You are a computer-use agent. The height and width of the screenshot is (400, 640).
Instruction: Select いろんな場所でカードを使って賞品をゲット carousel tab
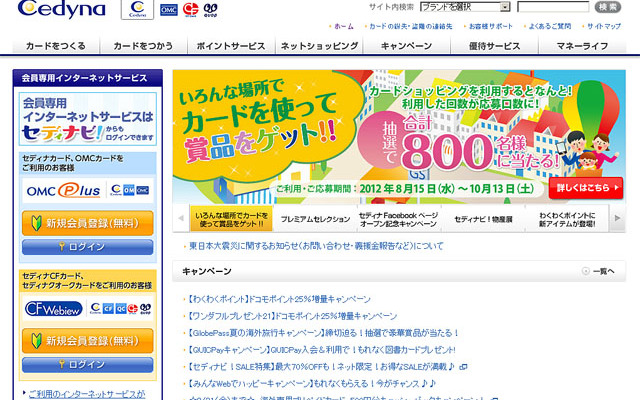[x=231, y=219]
